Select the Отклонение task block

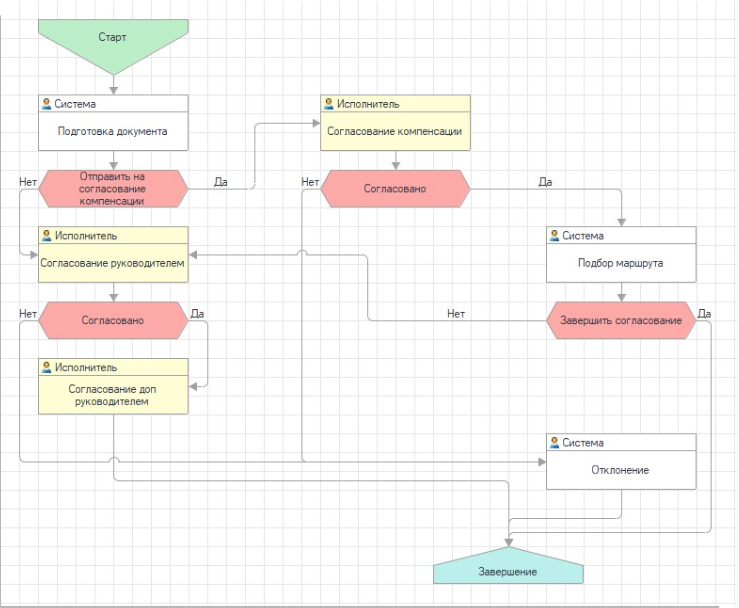click(621, 461)
